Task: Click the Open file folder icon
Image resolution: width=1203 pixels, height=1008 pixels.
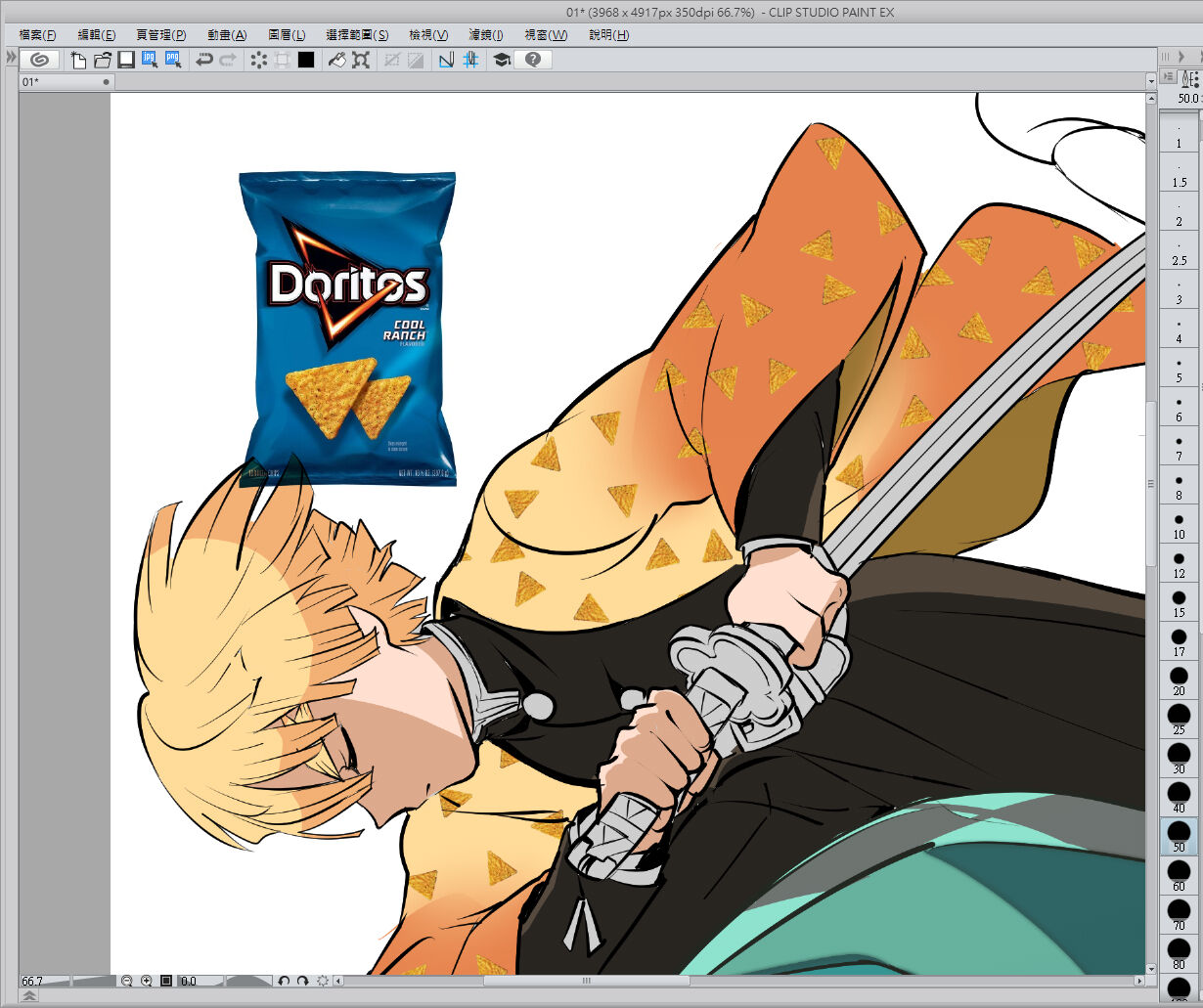Action: click(102, 60)
